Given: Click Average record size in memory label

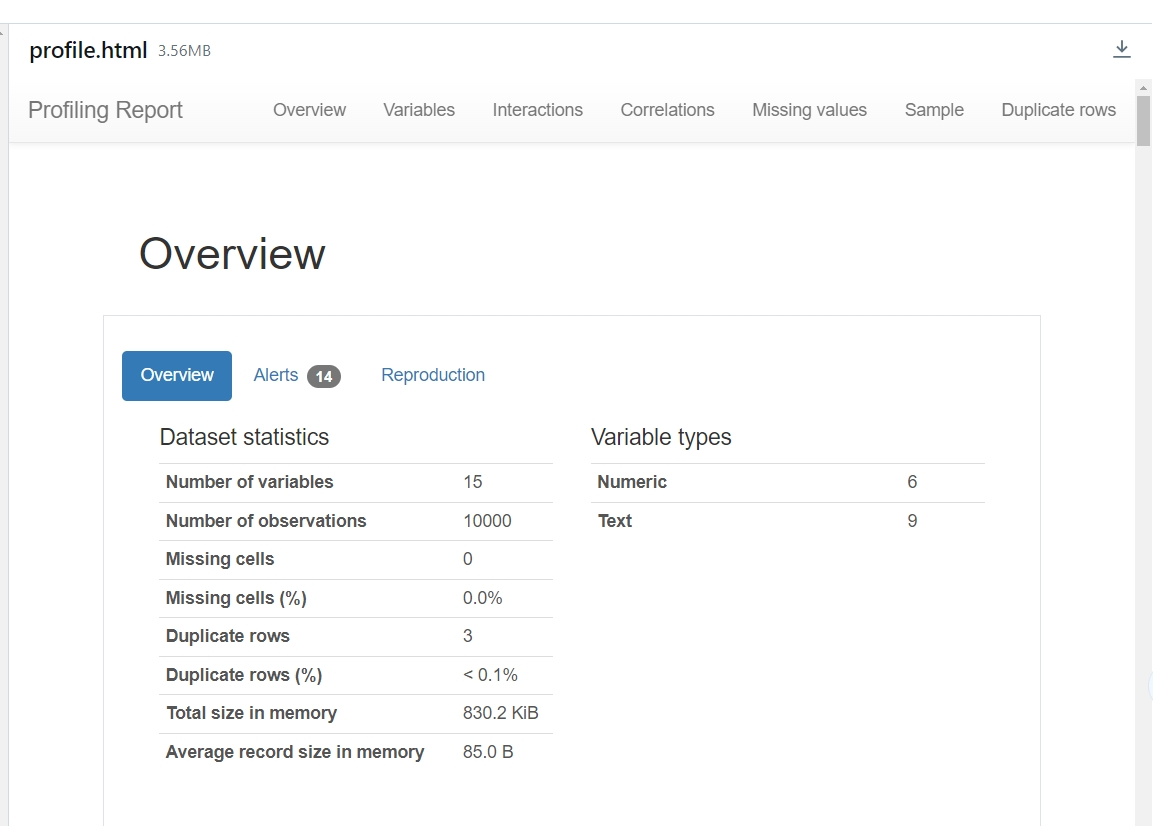Looking at the screenshot, I should coord(295,752).
